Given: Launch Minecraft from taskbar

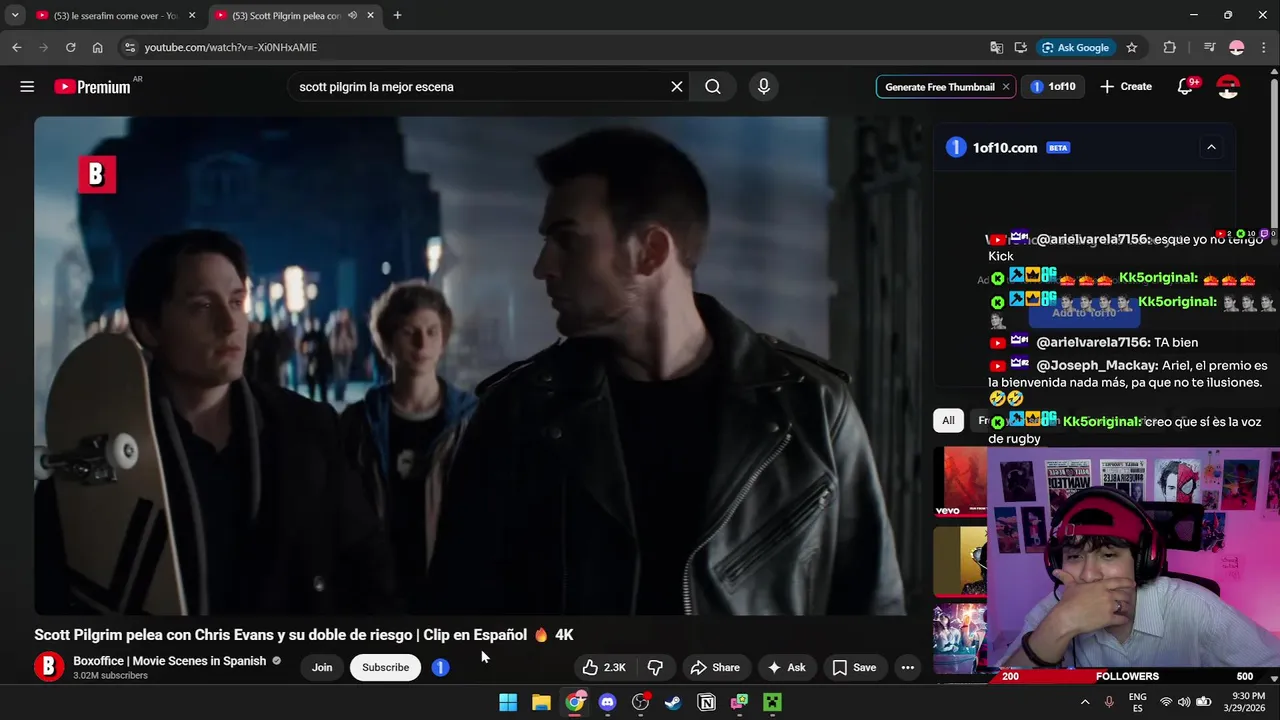Looking at the screenshot, I should tap(772, 702).
